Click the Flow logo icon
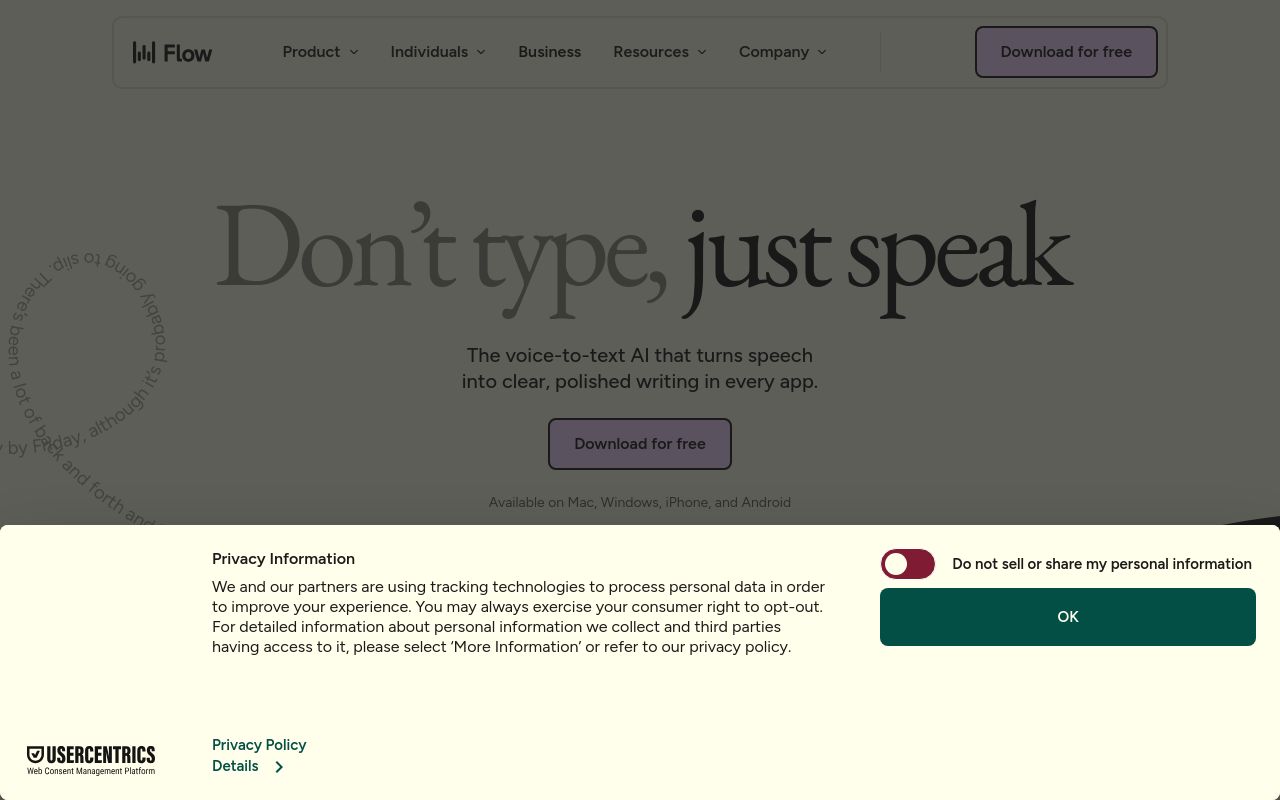This screenshot has height=800, width=1280. pyautogui.click(x=144, y=52)
